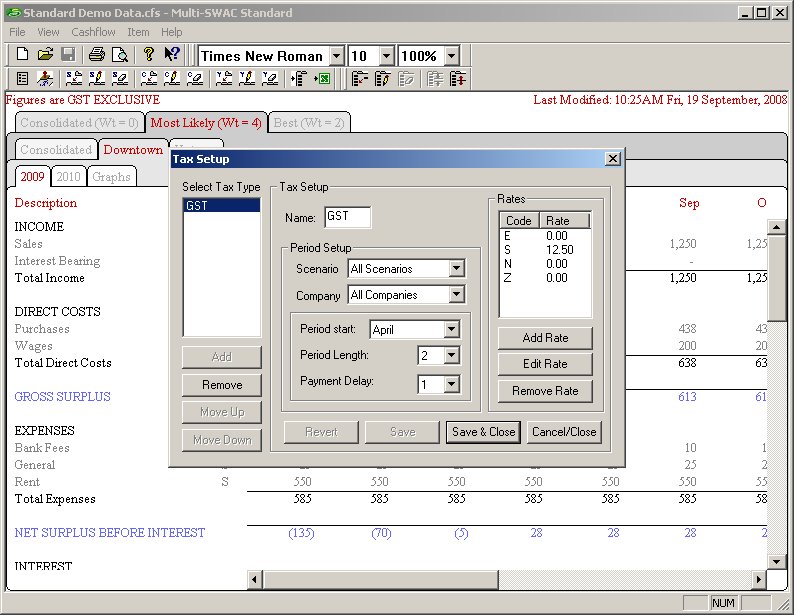Open the Times New Roman font dropdown
794x615 pixels.
click(336, 56)
